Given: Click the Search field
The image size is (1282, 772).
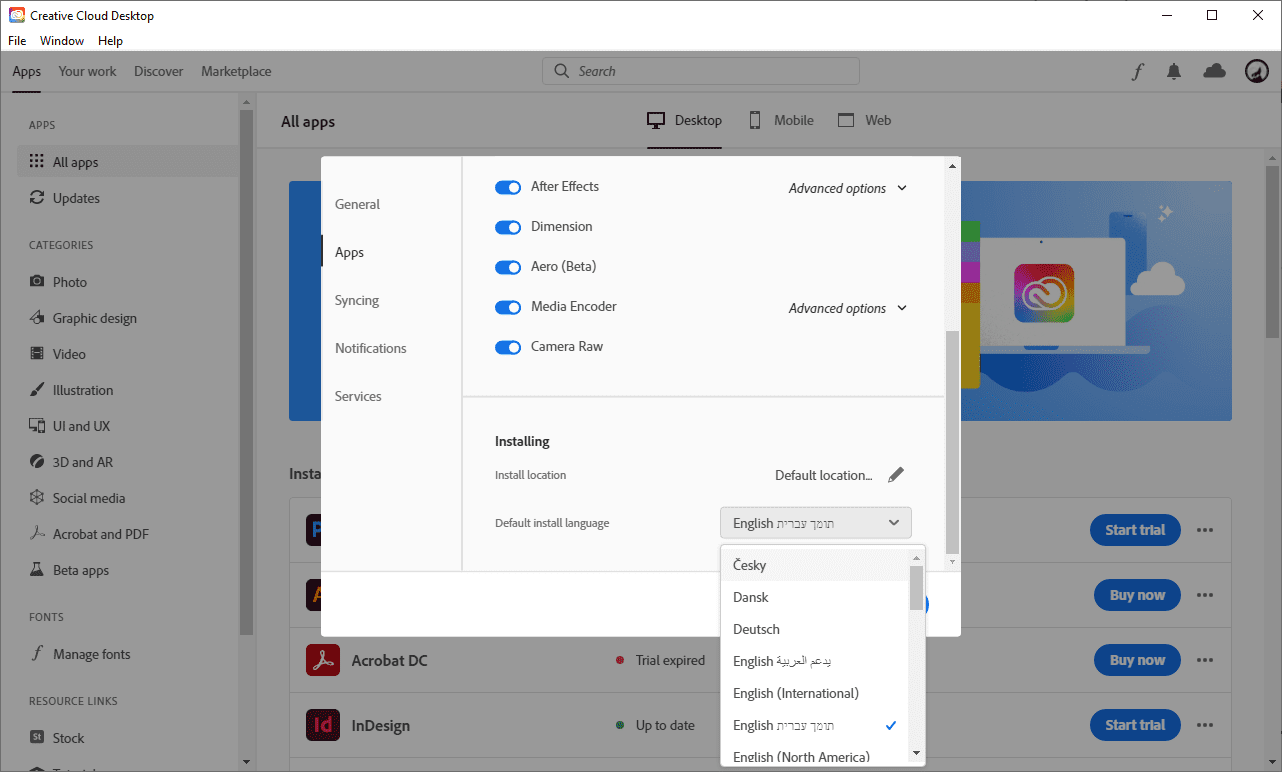Looking at the screenshot, I should pyautogui.click(x=700, y=71).
